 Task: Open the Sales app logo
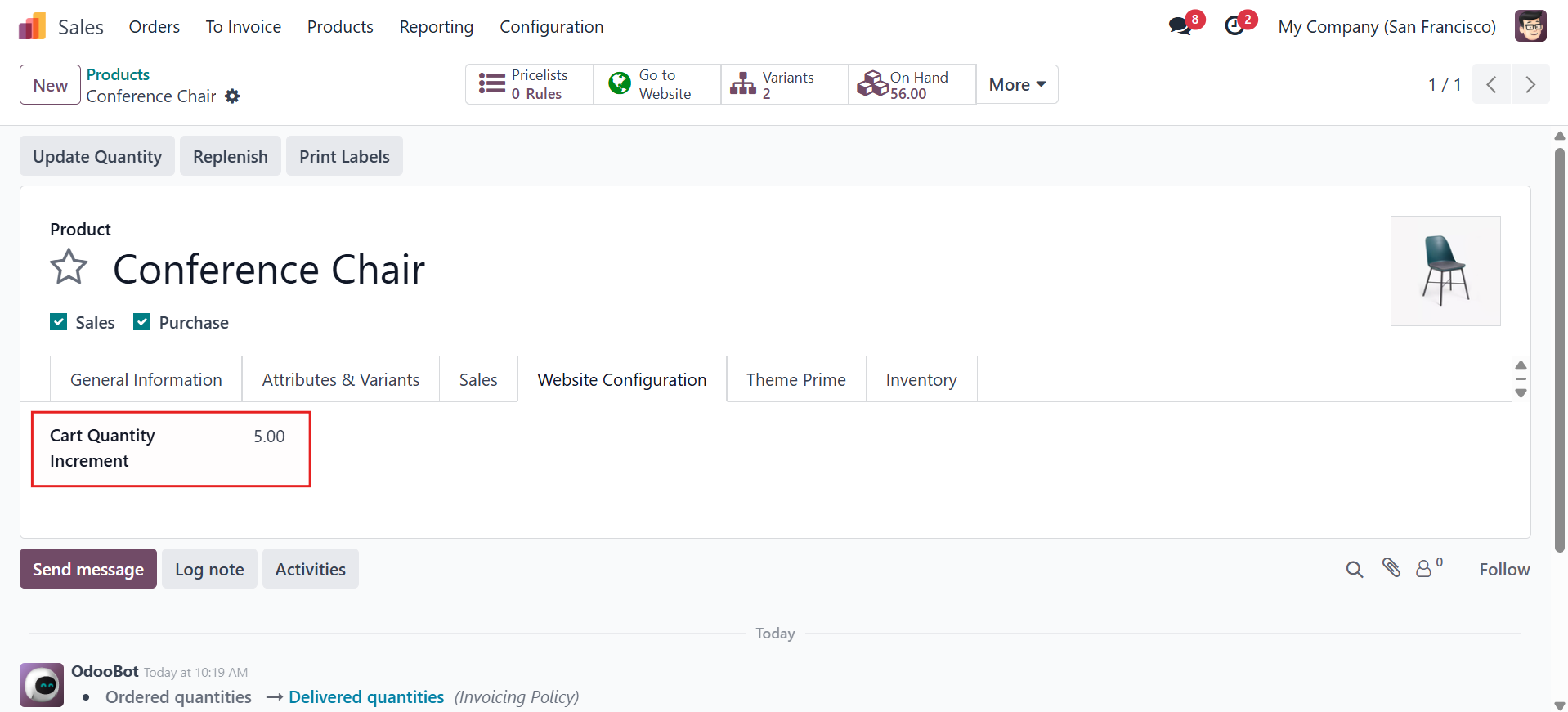(x=32, y=26)
